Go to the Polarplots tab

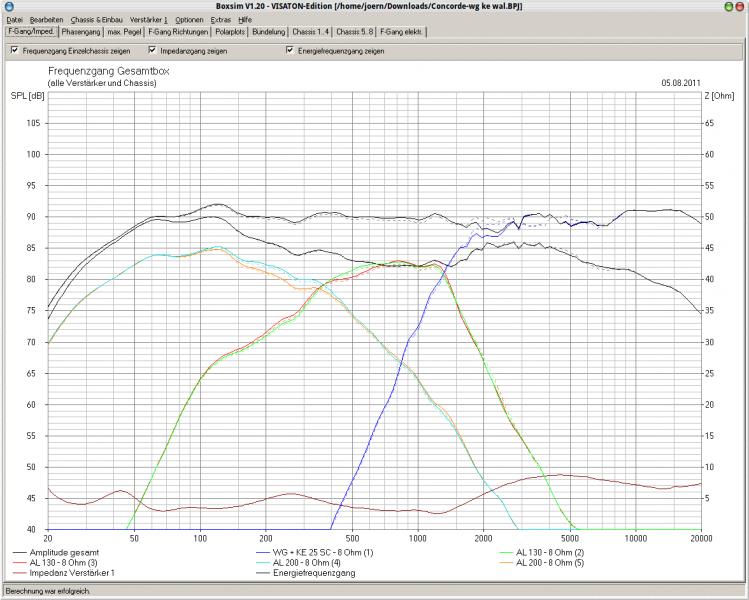(x=229, y=32)
